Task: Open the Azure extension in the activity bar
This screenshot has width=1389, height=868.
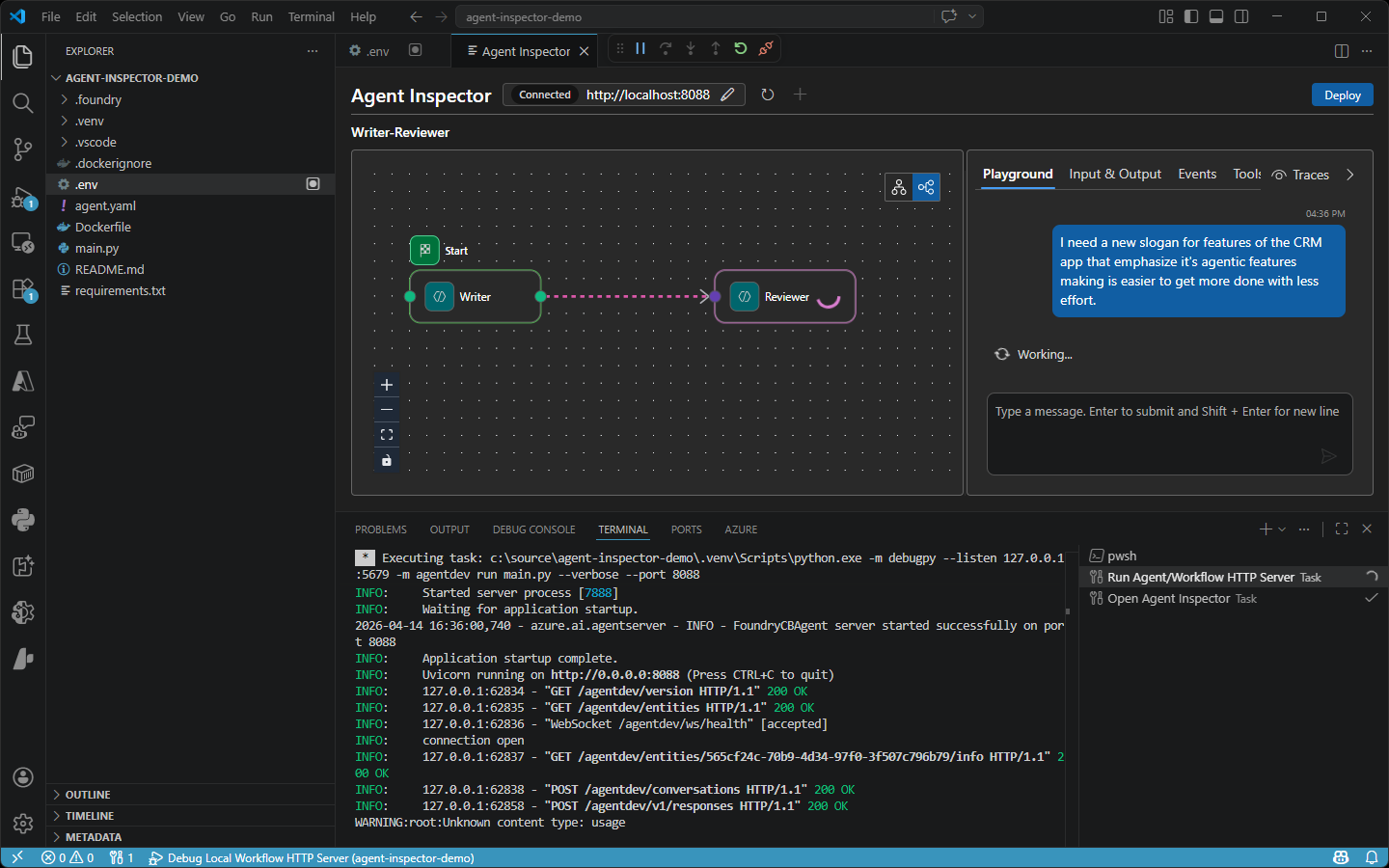Action: click(22, 380)
